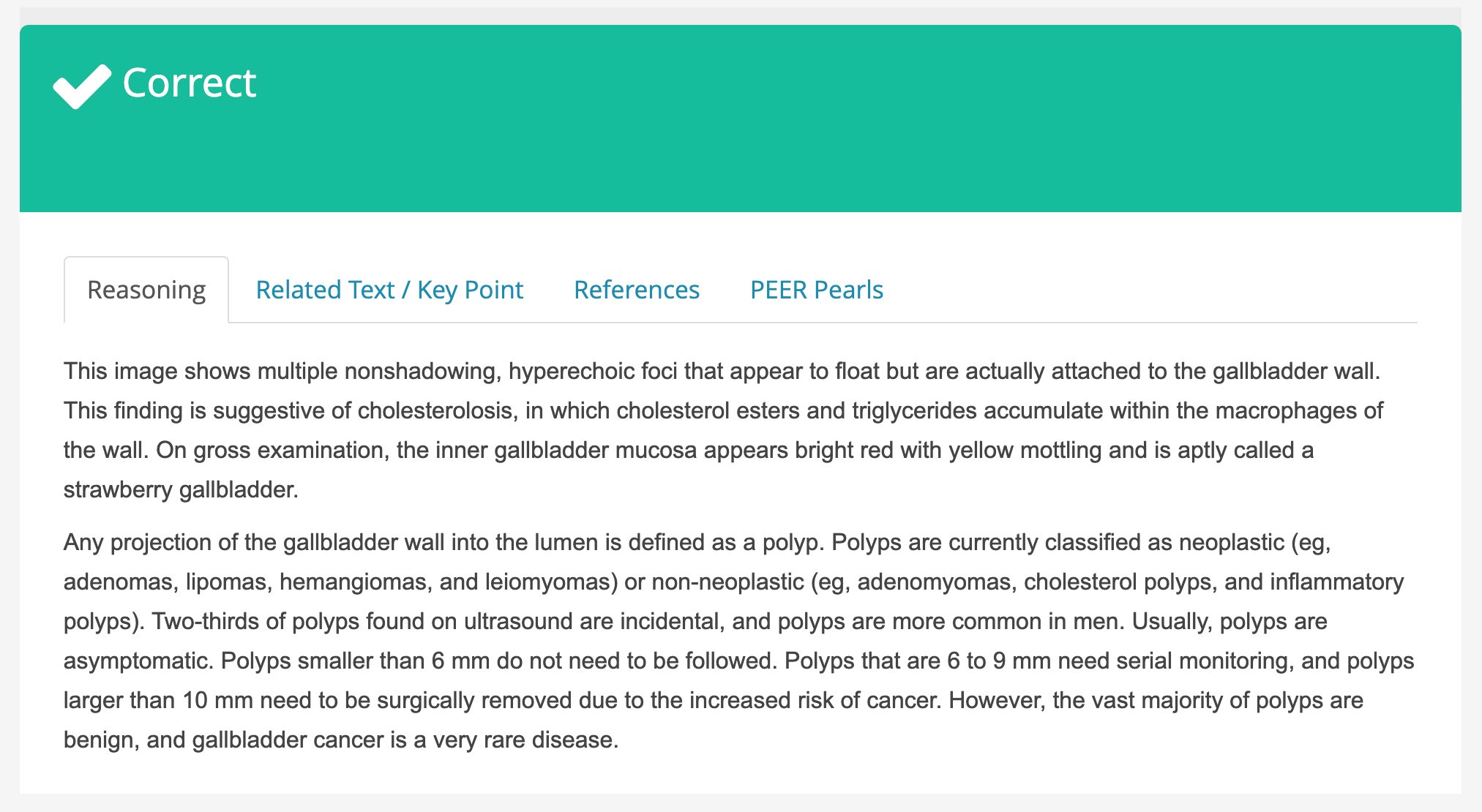Click the white checkmark icon

point(82,86)
